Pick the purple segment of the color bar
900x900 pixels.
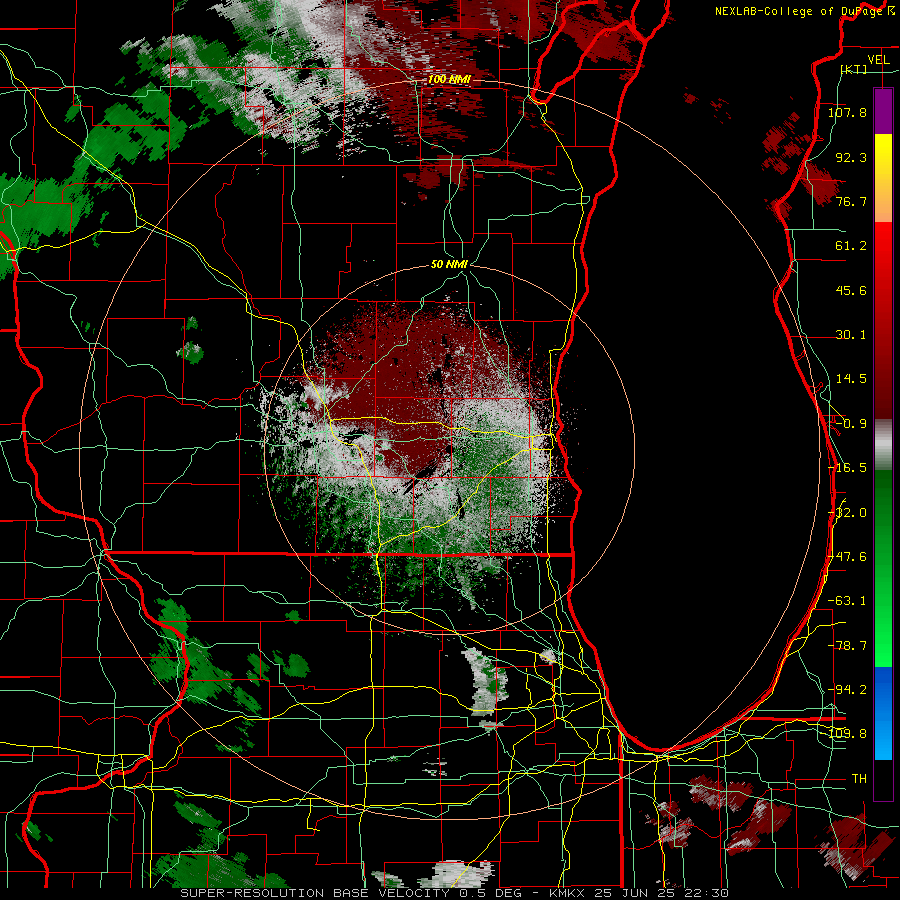[x=883, y=111]
